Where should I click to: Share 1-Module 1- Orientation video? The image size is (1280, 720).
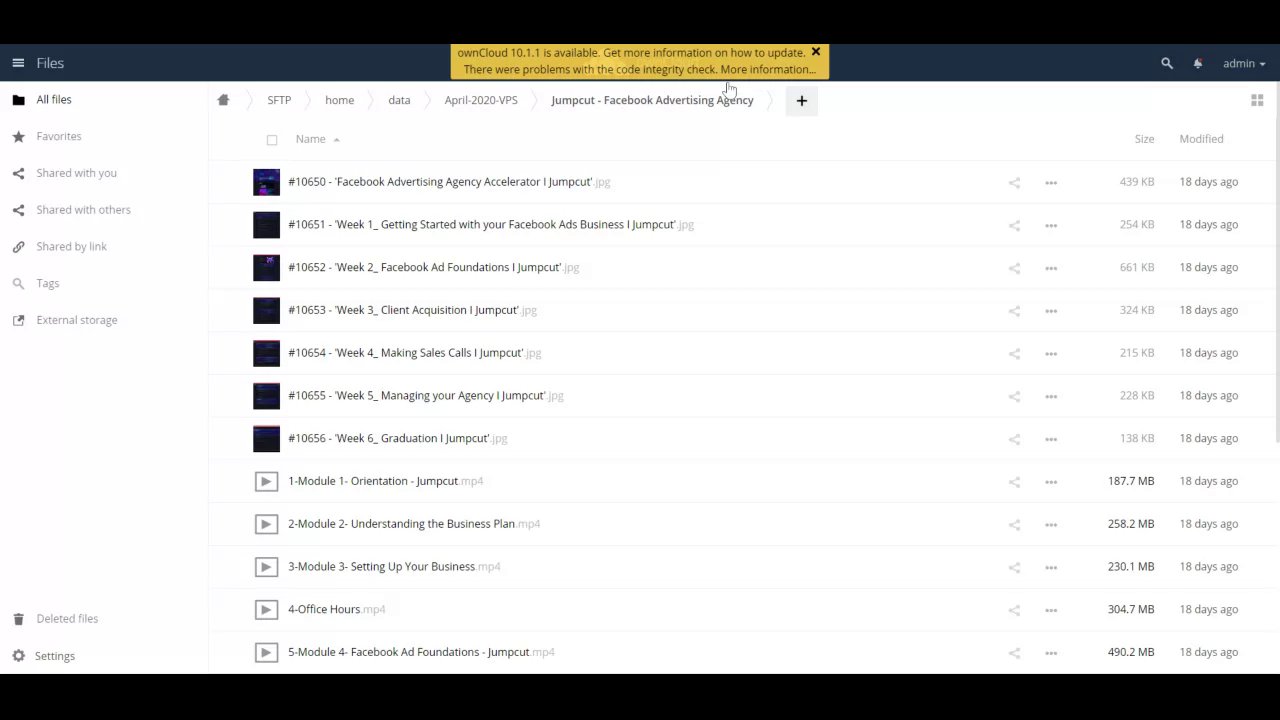click(x=1014, y=482)
